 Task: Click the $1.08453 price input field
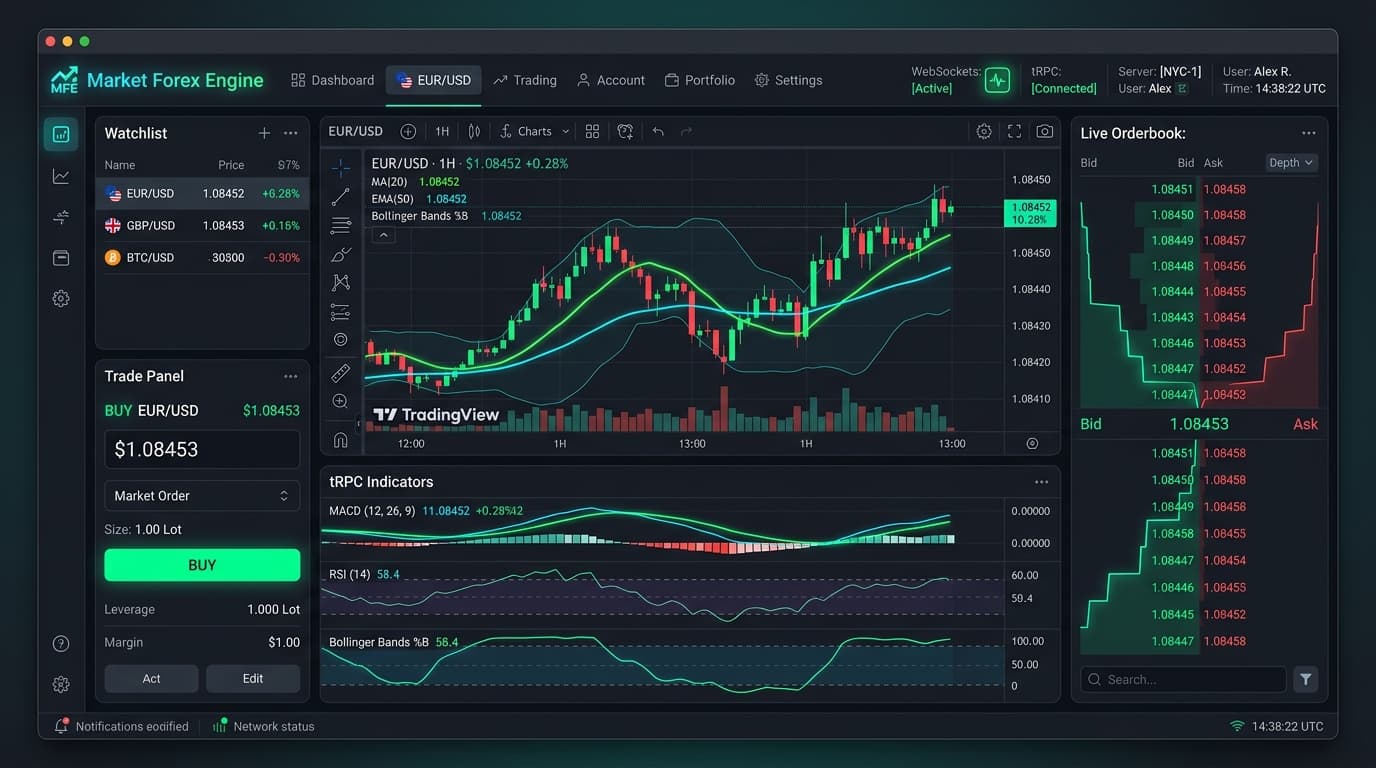pos(202,450)
